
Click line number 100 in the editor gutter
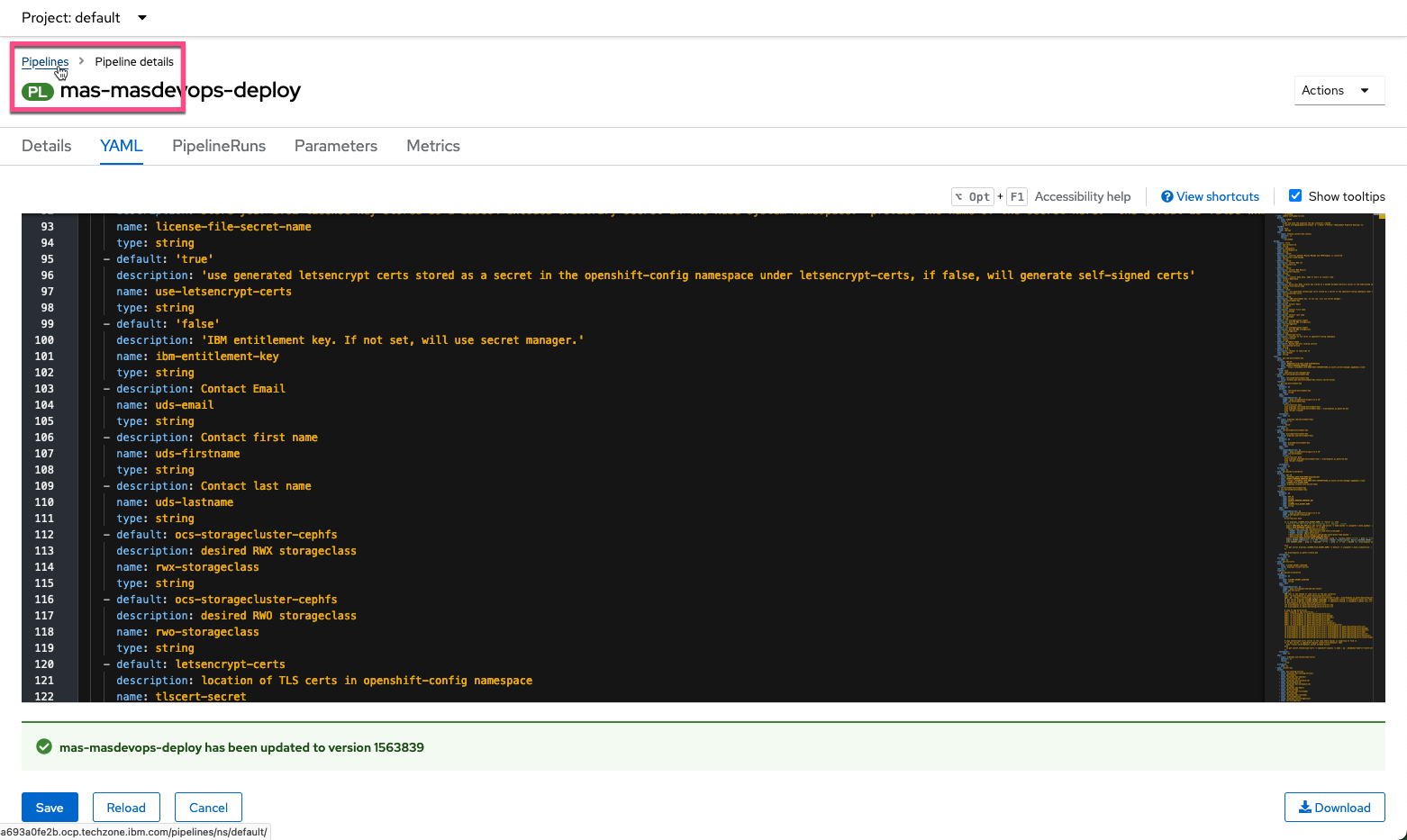(44, 340)
